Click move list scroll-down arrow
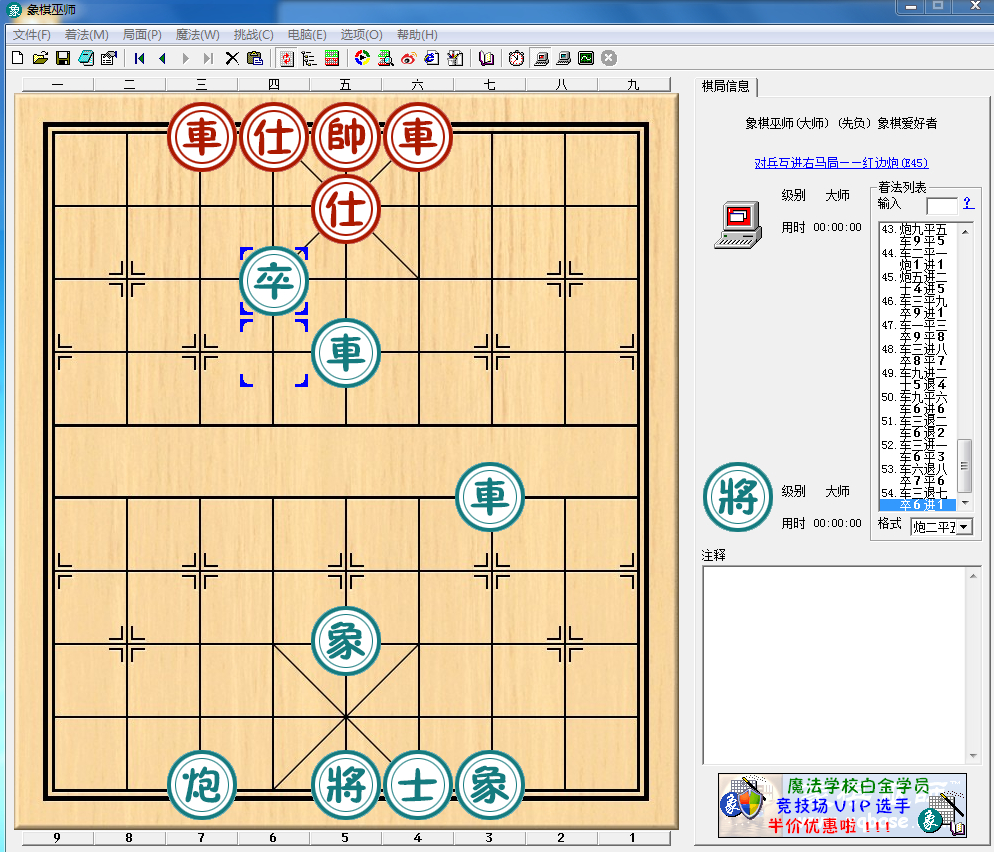Image resolution: width=994 pixels, height=852 pixels. click(965, 503)
